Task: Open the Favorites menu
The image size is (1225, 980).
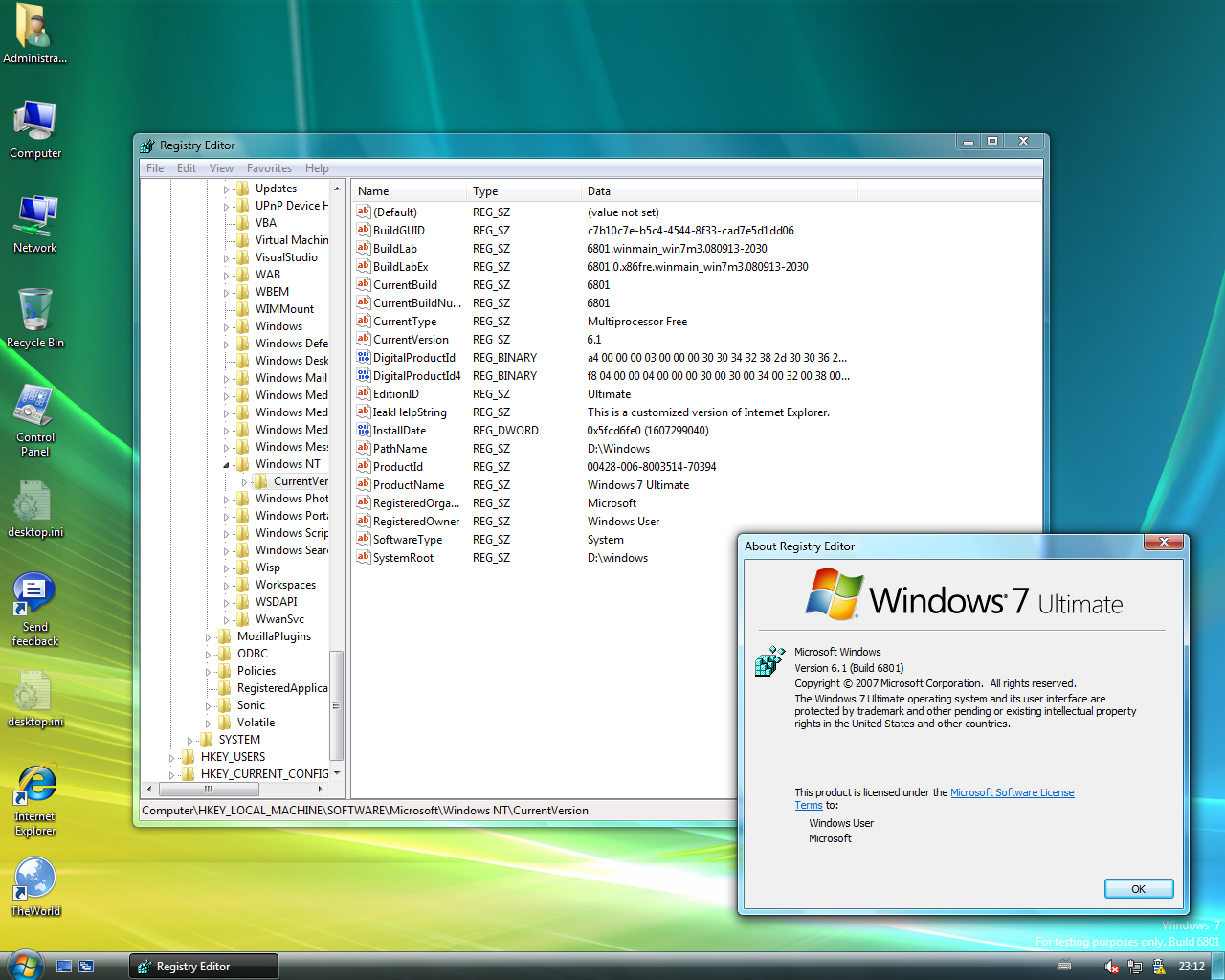Action: [269, 168]
